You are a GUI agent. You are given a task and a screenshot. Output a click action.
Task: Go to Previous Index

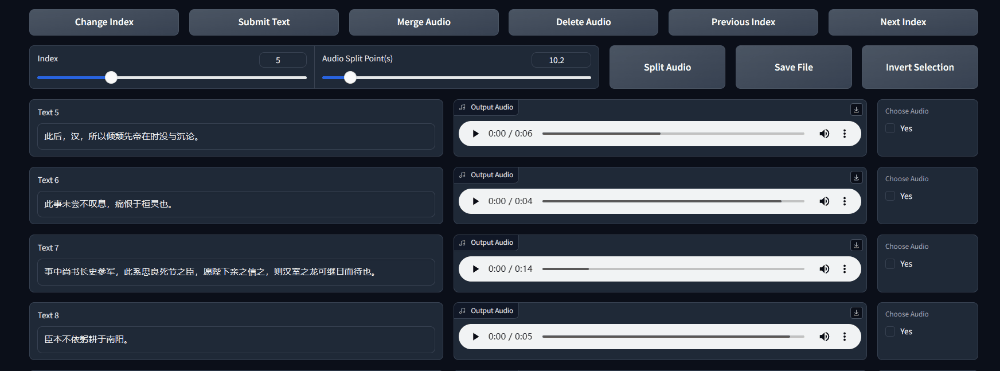pyautogui.click(x=744, y=22)
